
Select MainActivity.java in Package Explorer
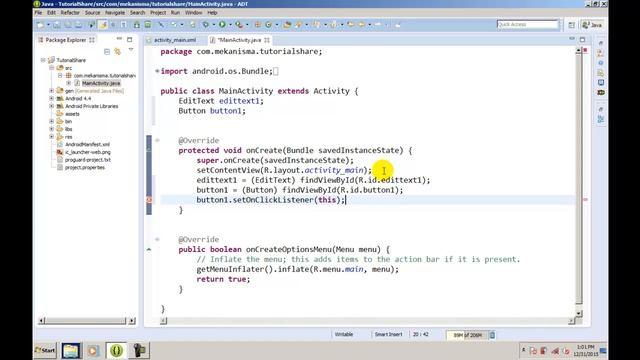(x=101, y=83)
